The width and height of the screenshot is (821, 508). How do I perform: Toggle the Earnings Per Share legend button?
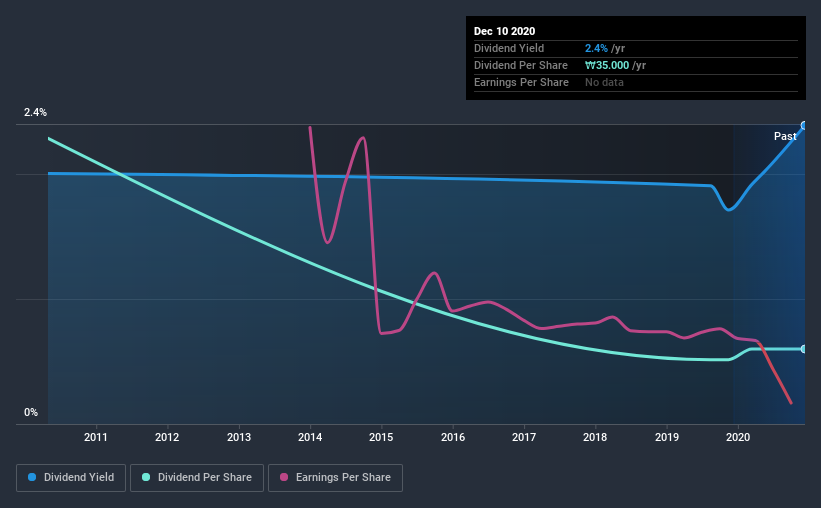point(335,478)
